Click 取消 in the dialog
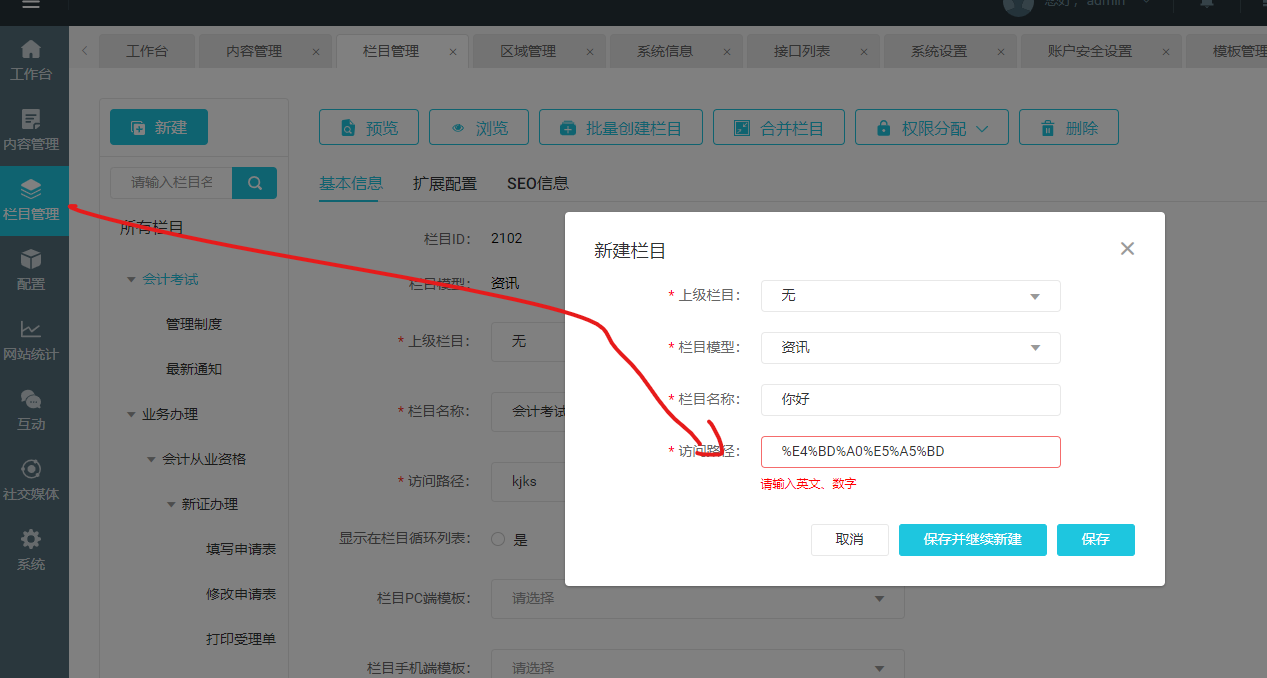Image resolution: width=1267 pixels, height=678 pixels. point(850,539)
